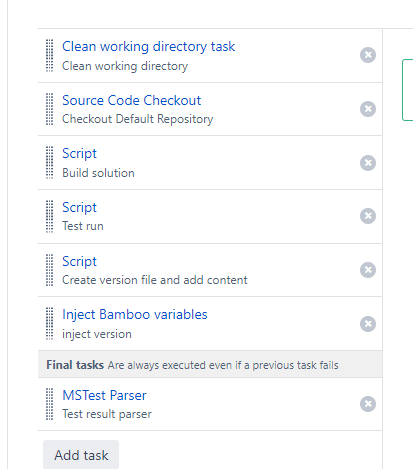The image size is (413, 469).
Task: Click drag handle of Clean working directory task
Action: [x=49, y=56]
